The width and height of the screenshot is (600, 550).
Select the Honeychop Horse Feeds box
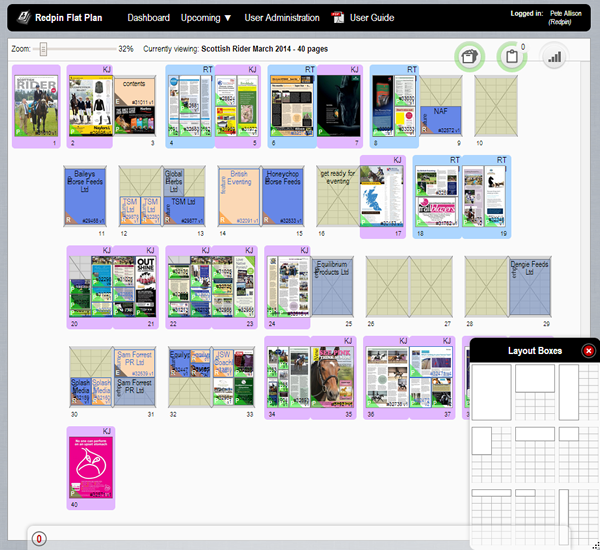click(x=283, y=196)
